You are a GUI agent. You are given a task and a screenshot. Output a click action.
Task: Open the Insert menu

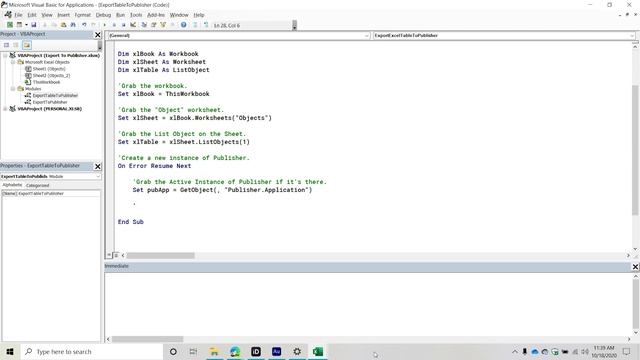63,15
